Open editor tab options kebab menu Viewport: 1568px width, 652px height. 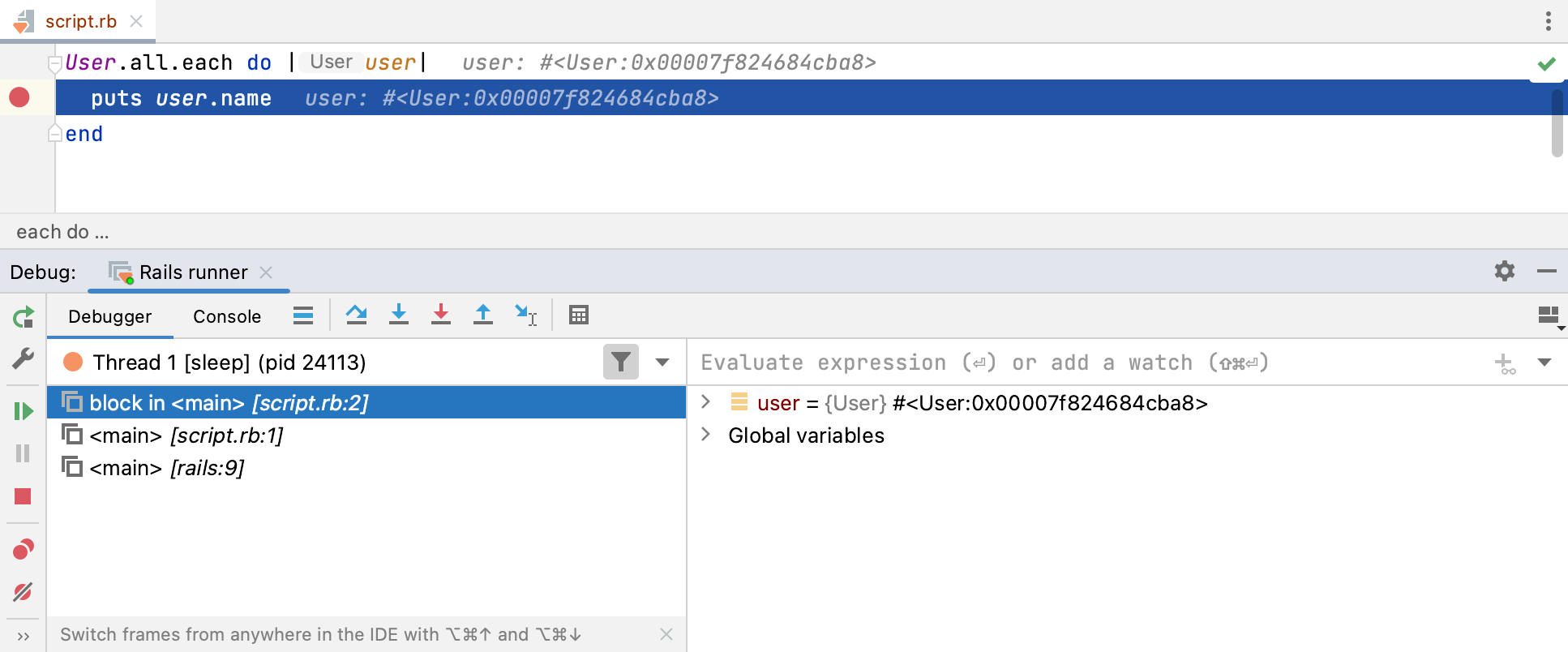click(1549, 21)
